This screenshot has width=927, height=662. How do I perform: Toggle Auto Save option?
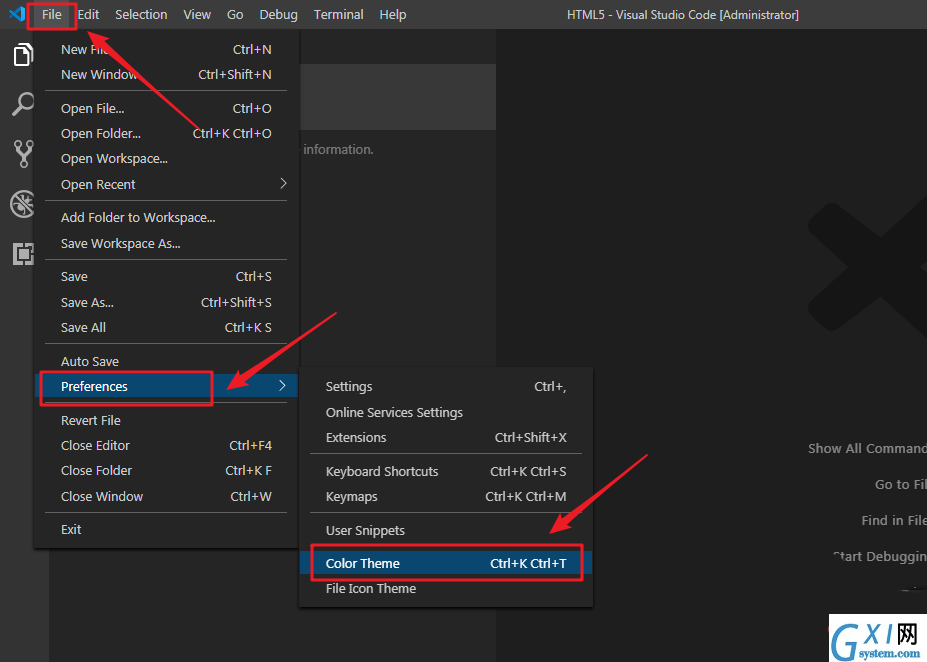click(166, 361)
